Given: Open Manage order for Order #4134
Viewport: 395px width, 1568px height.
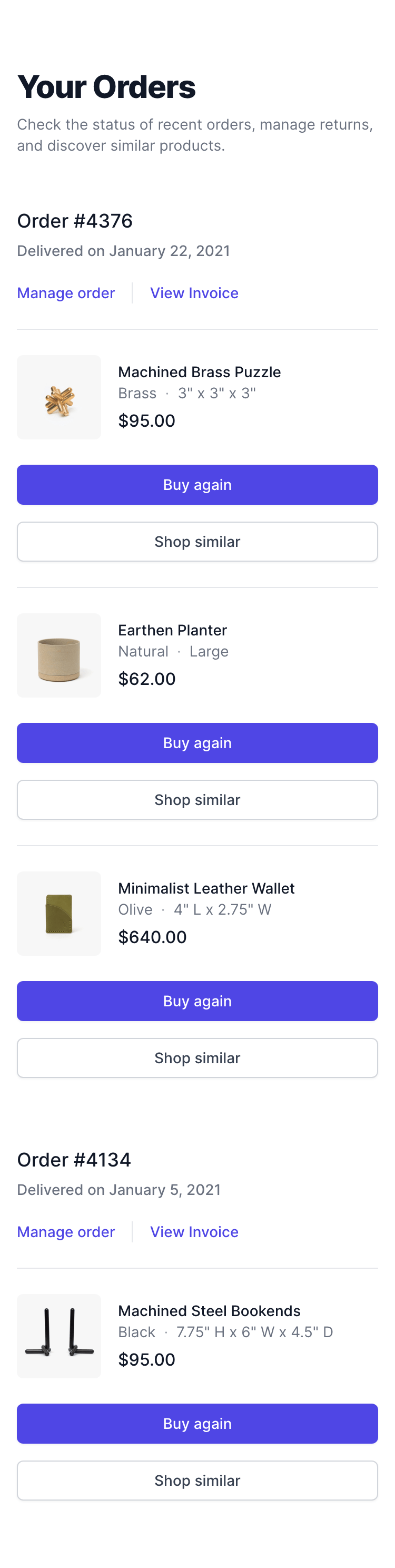Looking at the screenshot, I should pos(66,1231).
